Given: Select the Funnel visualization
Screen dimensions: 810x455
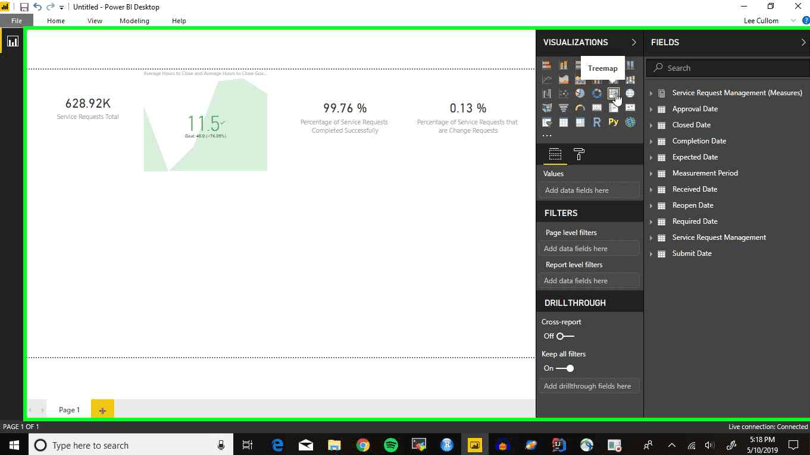Looking at the screenshot, I should pyautogui.click(x=563, y=108).
